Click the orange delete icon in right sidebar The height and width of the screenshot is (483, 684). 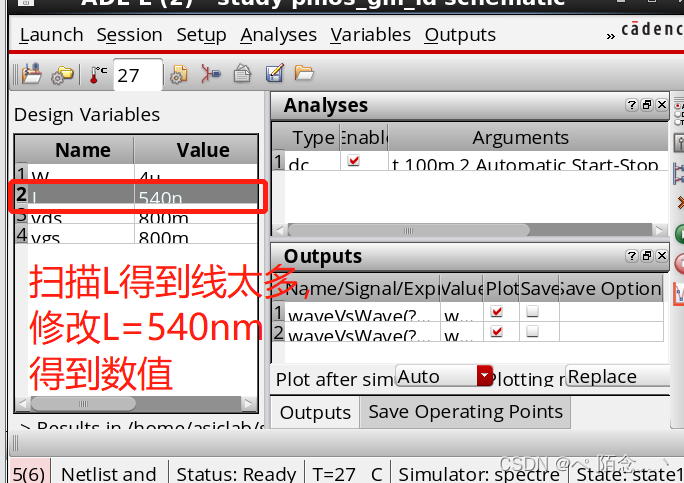tap(680, 202)
